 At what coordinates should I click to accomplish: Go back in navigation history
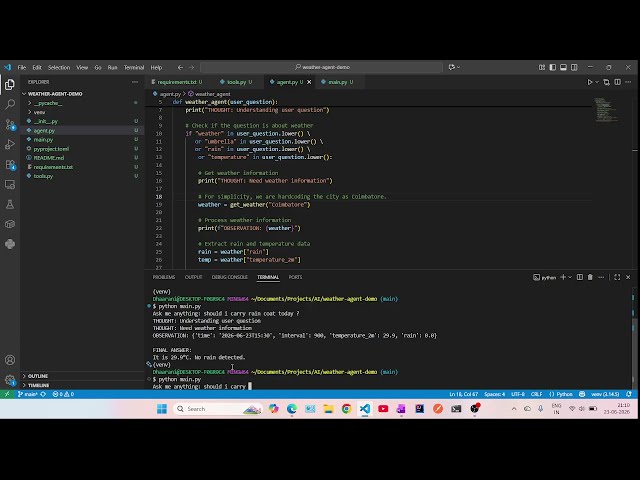pos(180,67)
